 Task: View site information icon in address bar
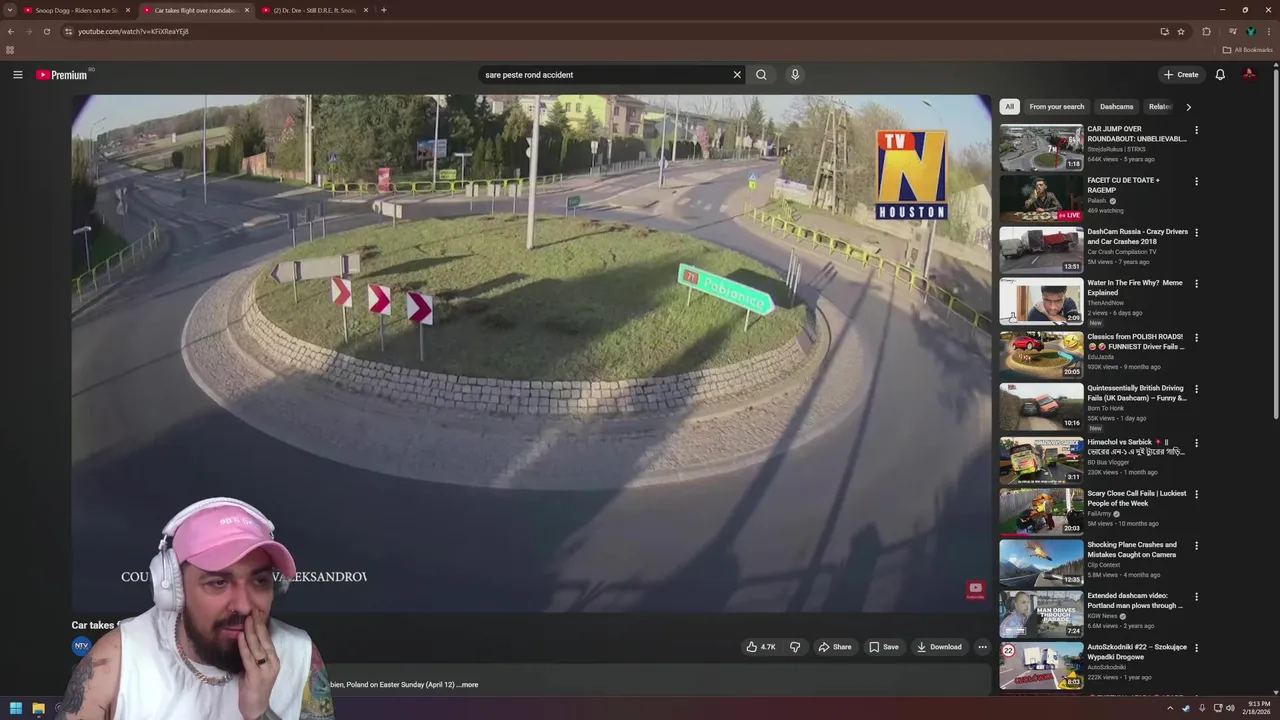click(68, 31)
